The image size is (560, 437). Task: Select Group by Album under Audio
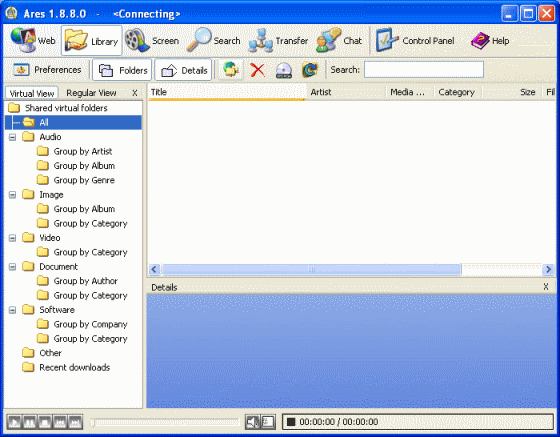coord(76,166)
